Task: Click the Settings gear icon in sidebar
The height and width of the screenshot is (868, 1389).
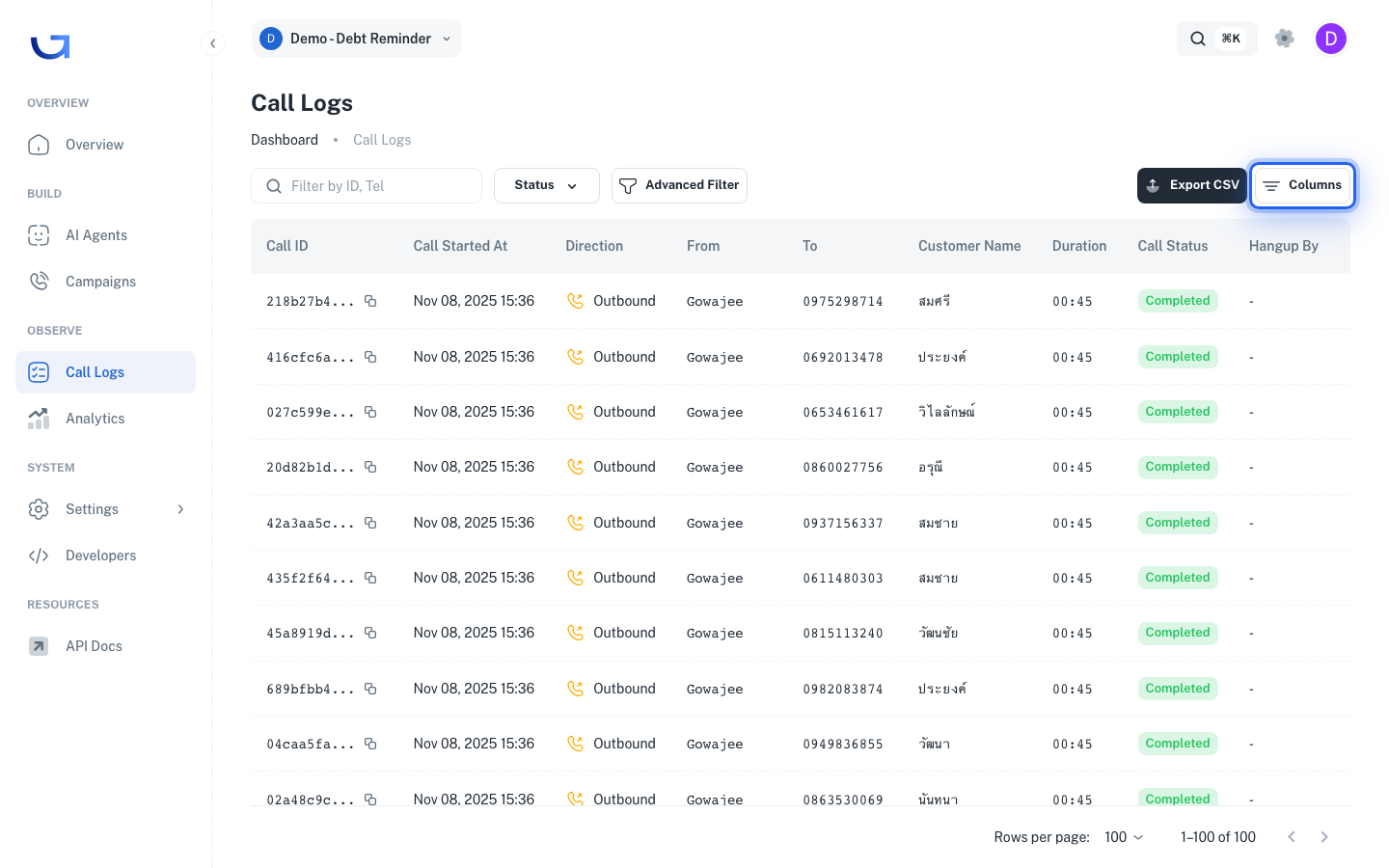Action: pos(39,509)
